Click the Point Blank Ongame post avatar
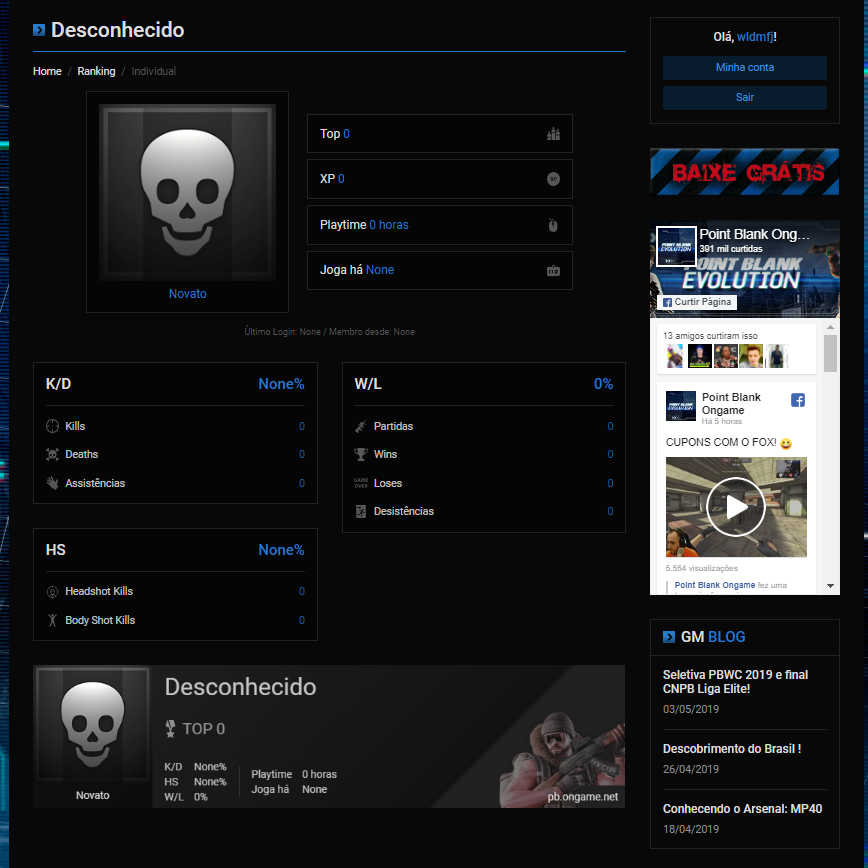 680,406
